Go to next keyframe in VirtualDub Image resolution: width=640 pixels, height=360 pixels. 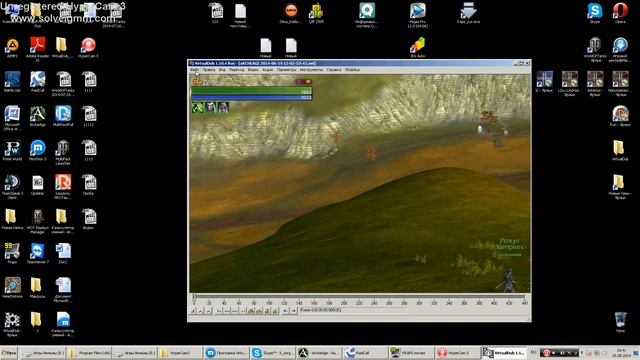click(x=258, y=311)
